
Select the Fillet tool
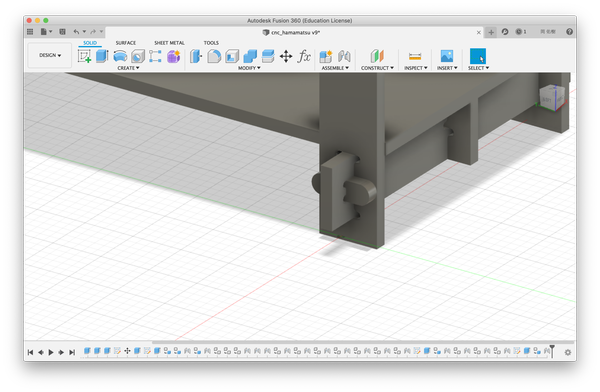coord(214,56)
